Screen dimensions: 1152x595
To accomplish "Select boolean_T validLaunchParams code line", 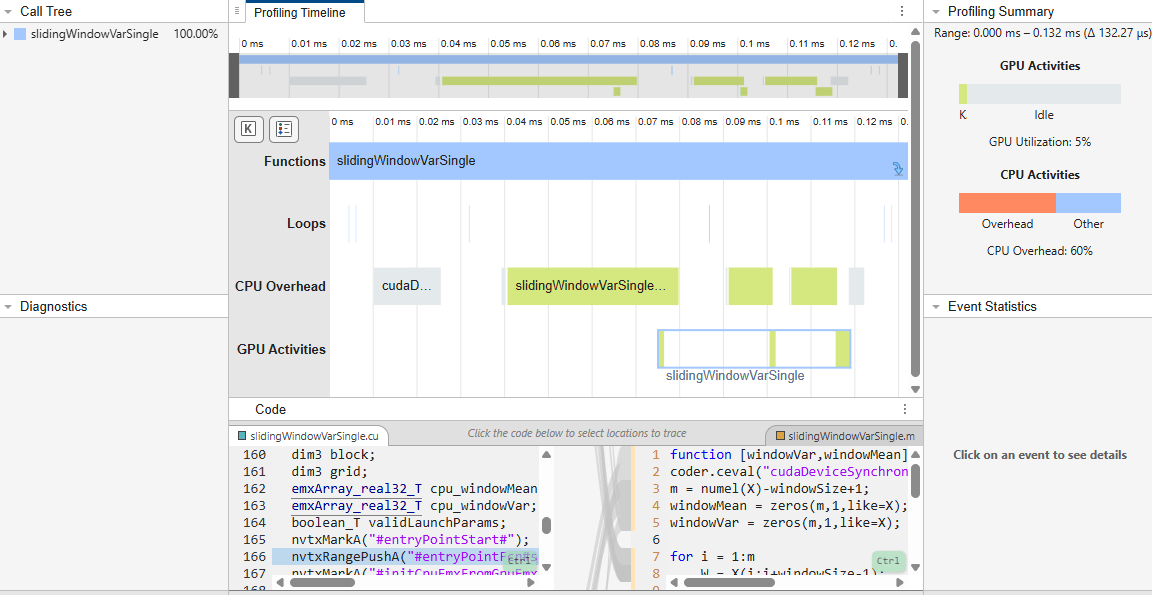I will pyautogui.click(x=399, y=523).
